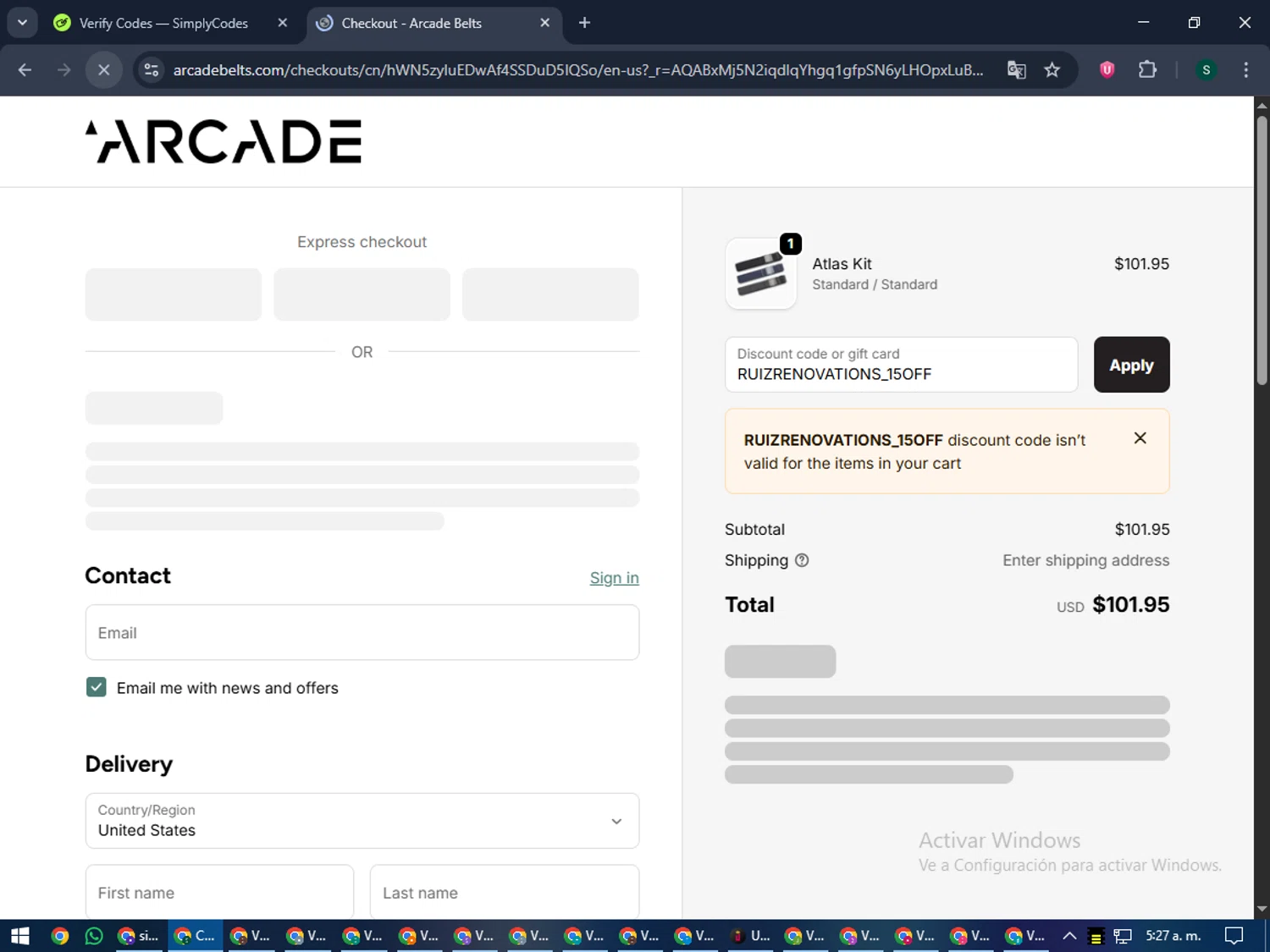Restore down the Chrome window
Viewport: 1270px width, 952px height.
1194,23
